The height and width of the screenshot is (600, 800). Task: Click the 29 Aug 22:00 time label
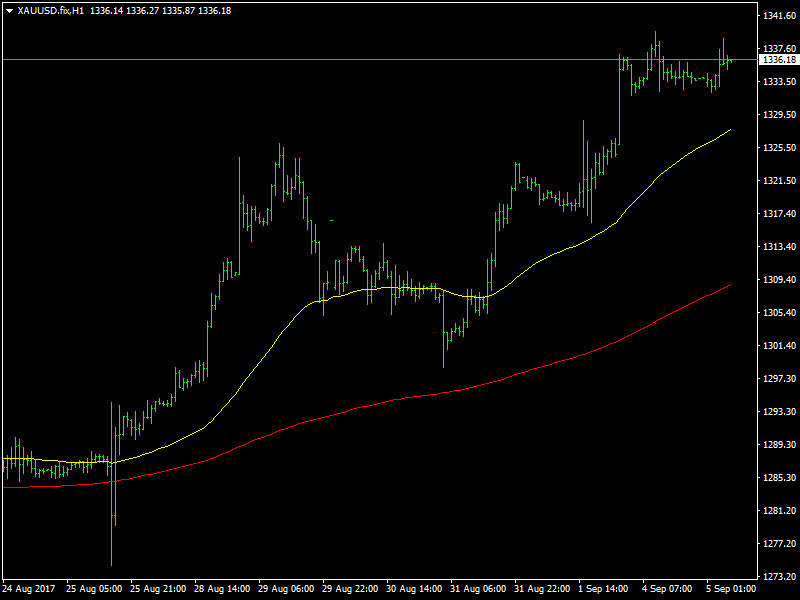tap(350, 589)
